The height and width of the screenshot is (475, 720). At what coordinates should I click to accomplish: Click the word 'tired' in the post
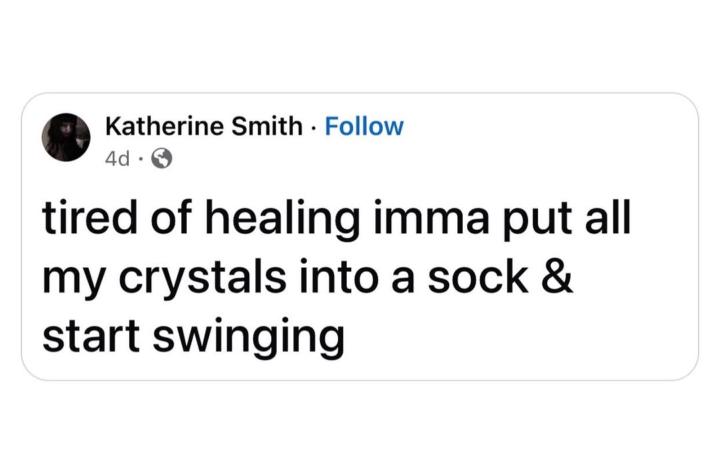[x=90, y=217]
